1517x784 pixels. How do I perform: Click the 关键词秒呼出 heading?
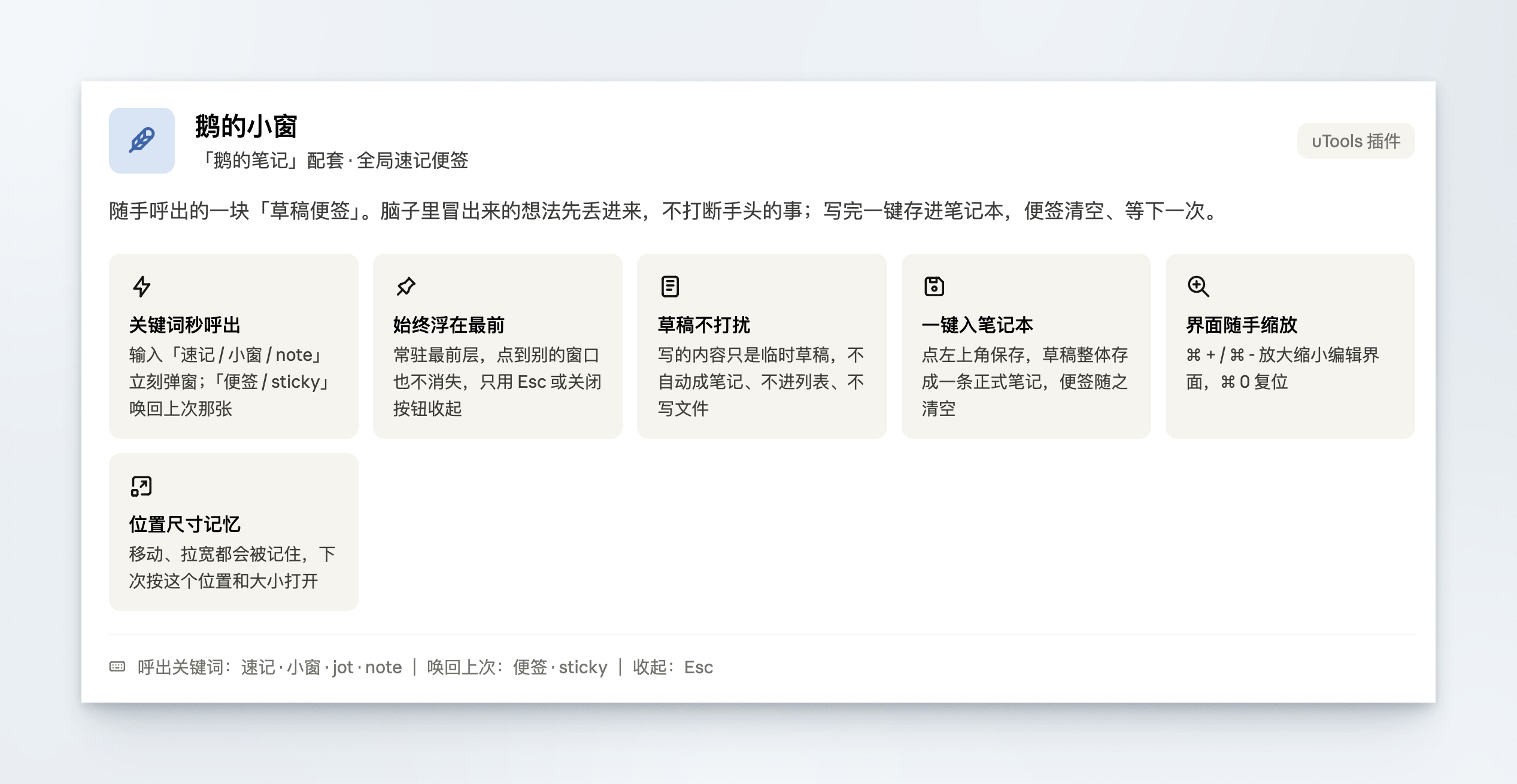tap(185, 325)
